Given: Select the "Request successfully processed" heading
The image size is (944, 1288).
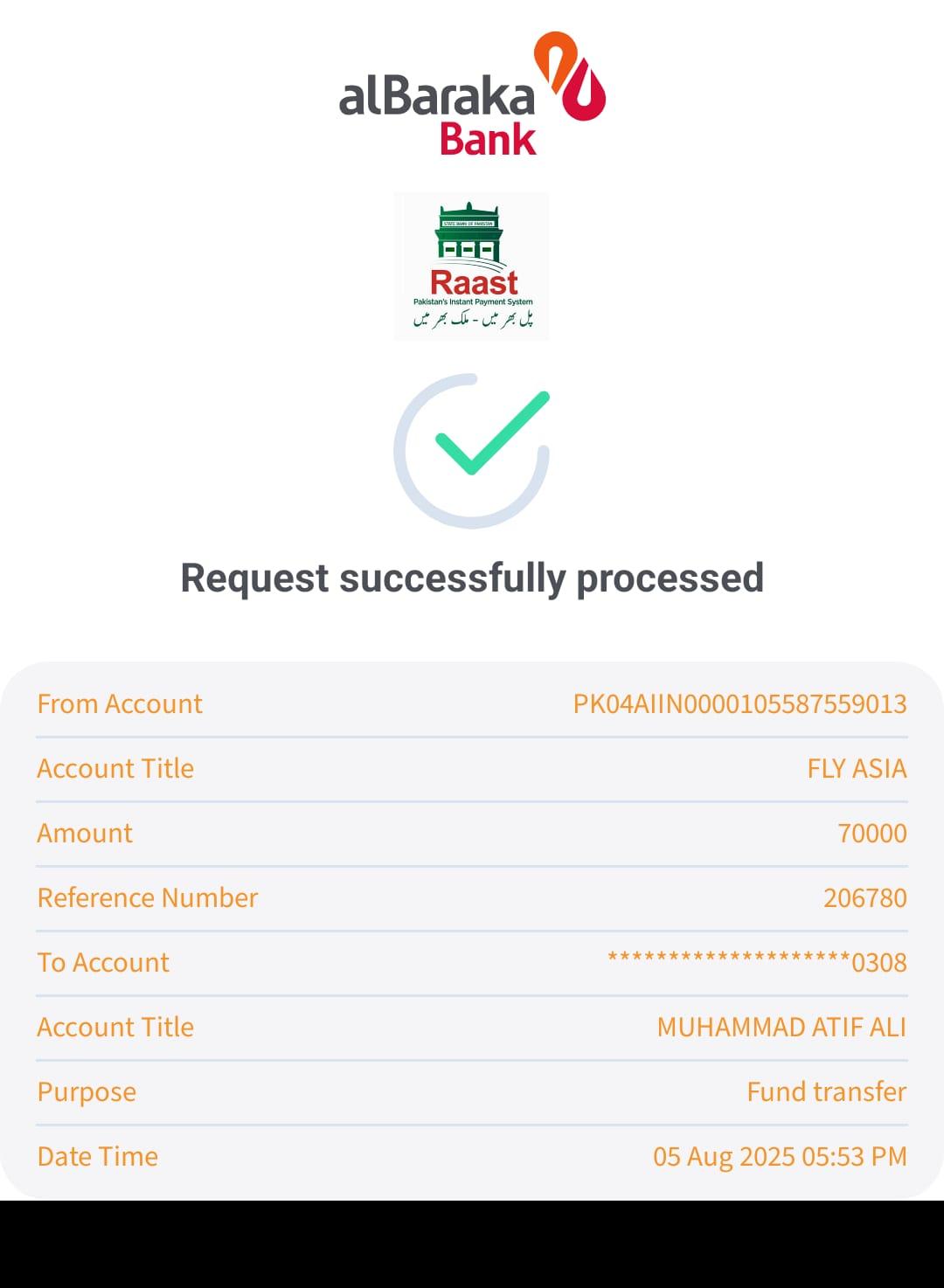Looking at the screenshot, I should click(x=472, y=578).
